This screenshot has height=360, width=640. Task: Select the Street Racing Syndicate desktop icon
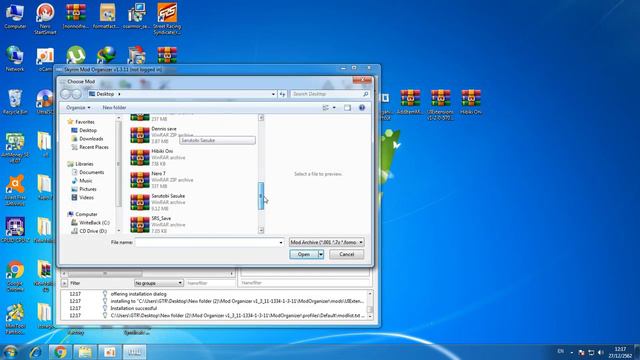pos(167,18)
